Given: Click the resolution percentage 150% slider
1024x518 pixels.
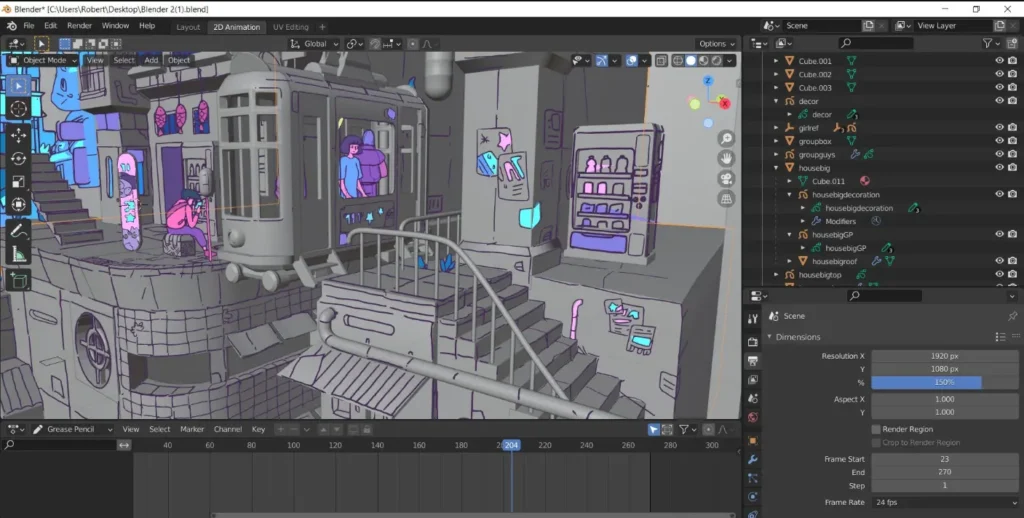Looking at the screenshot, I should 945,382.
